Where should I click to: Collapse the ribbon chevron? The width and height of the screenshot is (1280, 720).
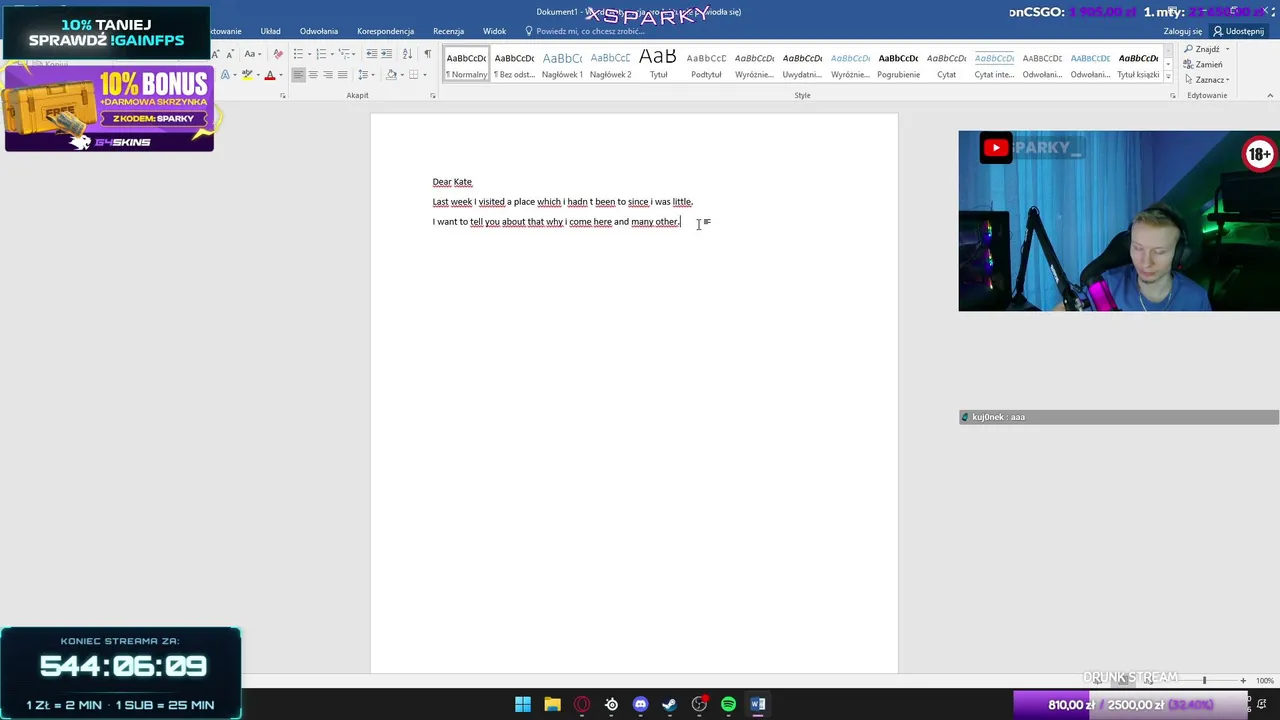(1271, 95)
